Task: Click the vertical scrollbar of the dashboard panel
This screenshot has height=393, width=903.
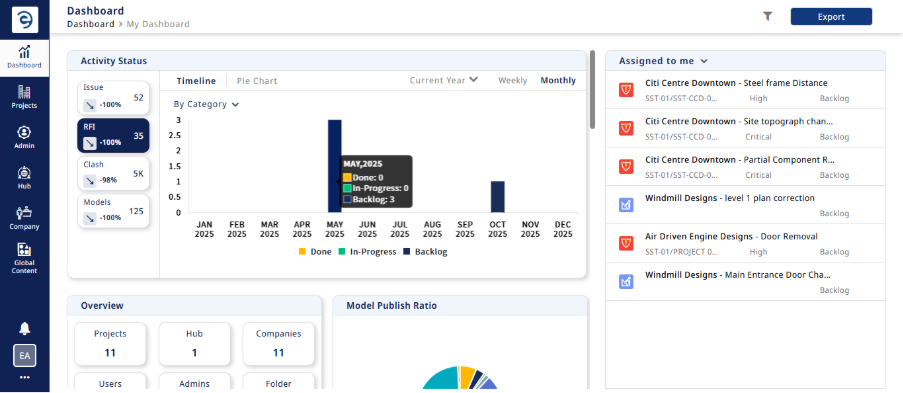Action: (592, 90)
